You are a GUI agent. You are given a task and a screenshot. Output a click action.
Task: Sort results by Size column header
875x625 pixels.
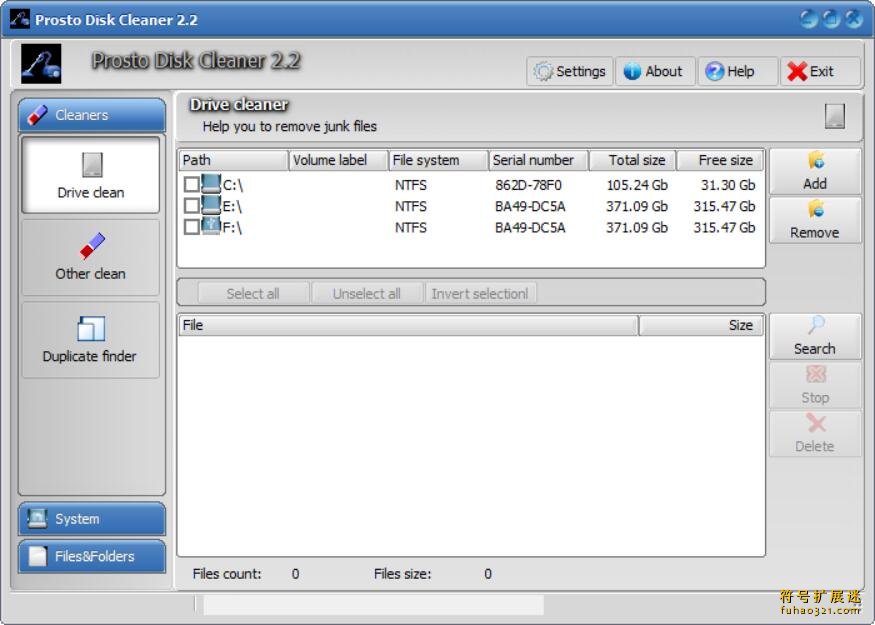(x=701, y=325)
